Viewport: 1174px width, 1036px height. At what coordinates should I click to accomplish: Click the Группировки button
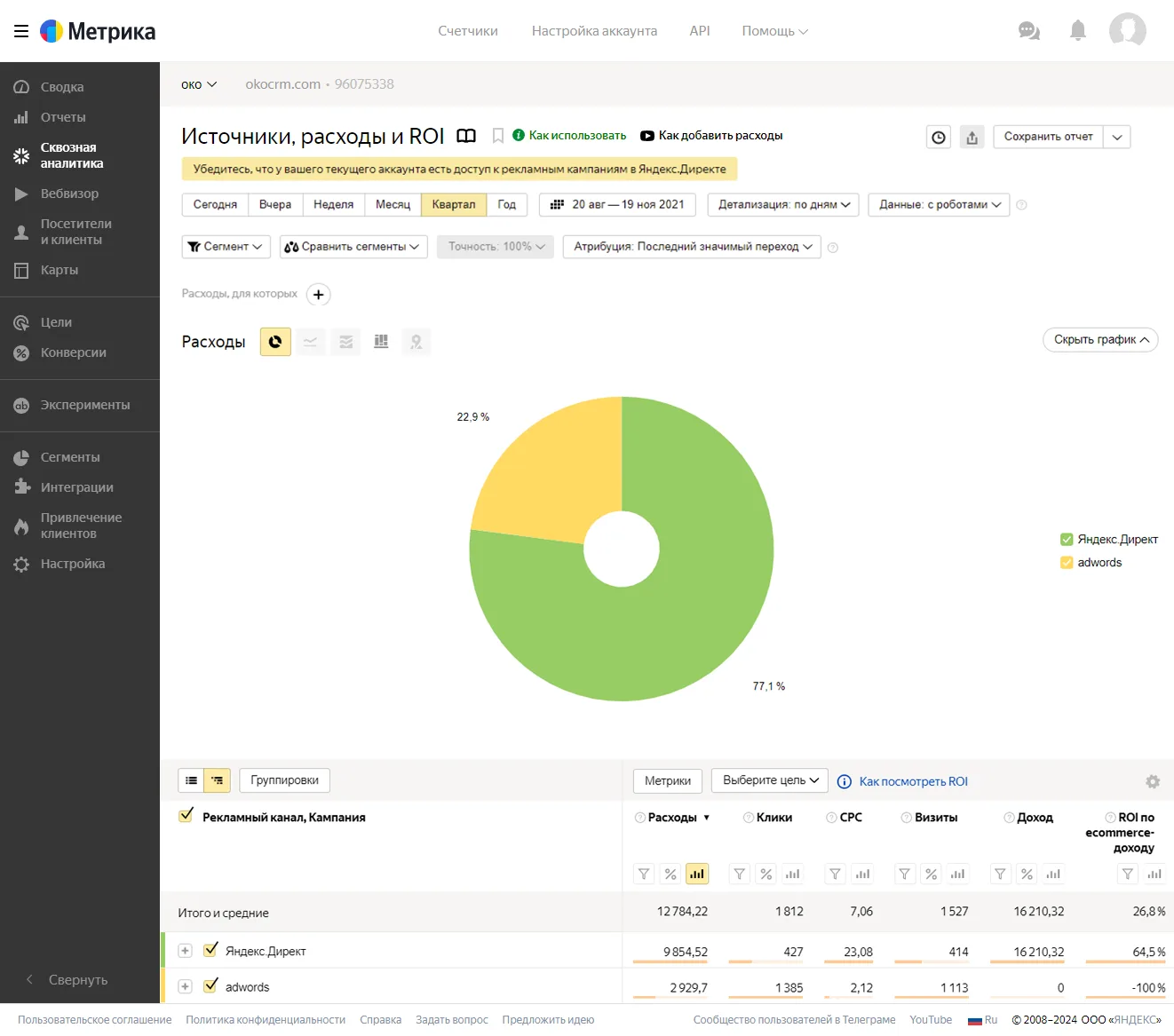point(284,780)
